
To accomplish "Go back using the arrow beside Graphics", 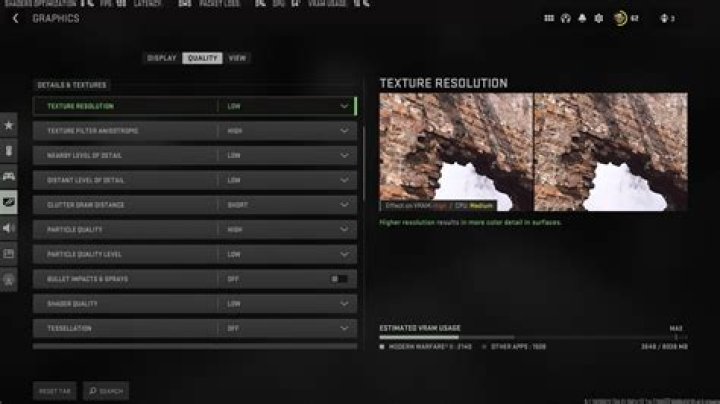I will (15, 18).
